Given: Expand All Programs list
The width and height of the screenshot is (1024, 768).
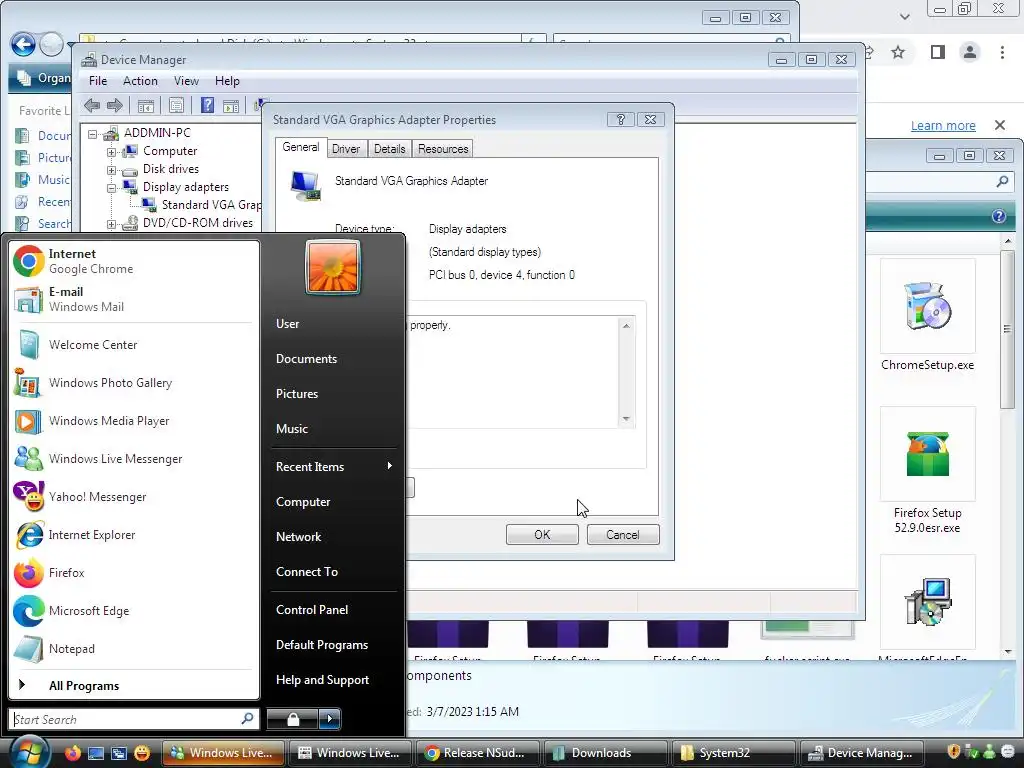Looking at the screenshot, I should (134, 686).
